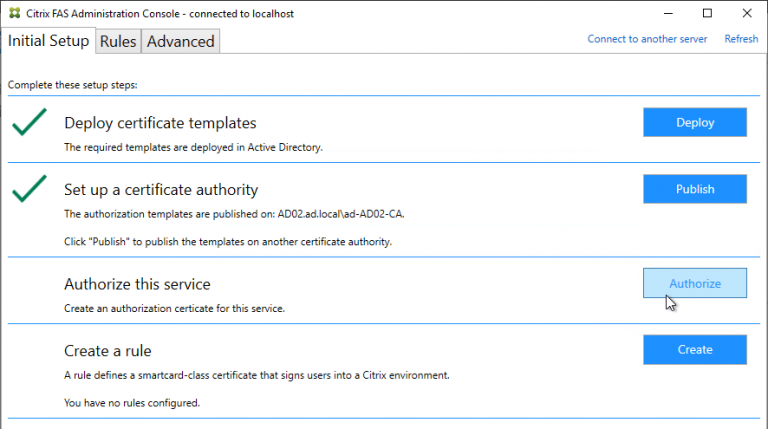Image resolution: width=768 pixels, height=429 pixels.
Task: Select the Set up a certificate authority heading
Action: click(161, 189)
